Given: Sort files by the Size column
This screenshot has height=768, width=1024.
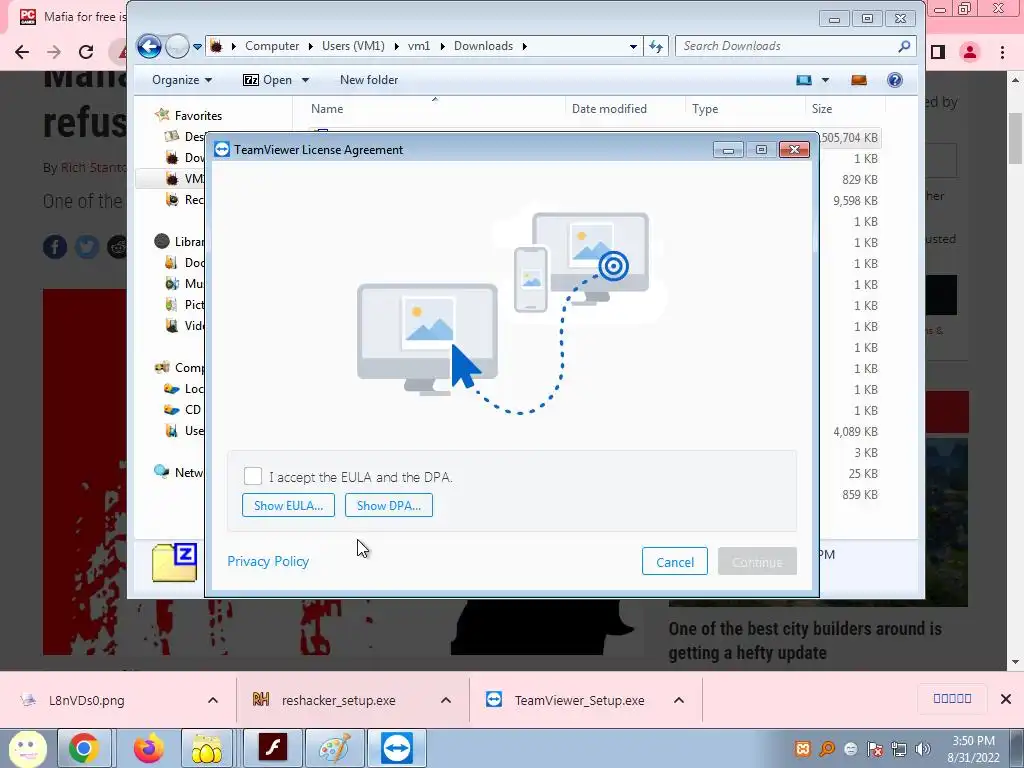Looking at the screenshot, I should point(822,109).
